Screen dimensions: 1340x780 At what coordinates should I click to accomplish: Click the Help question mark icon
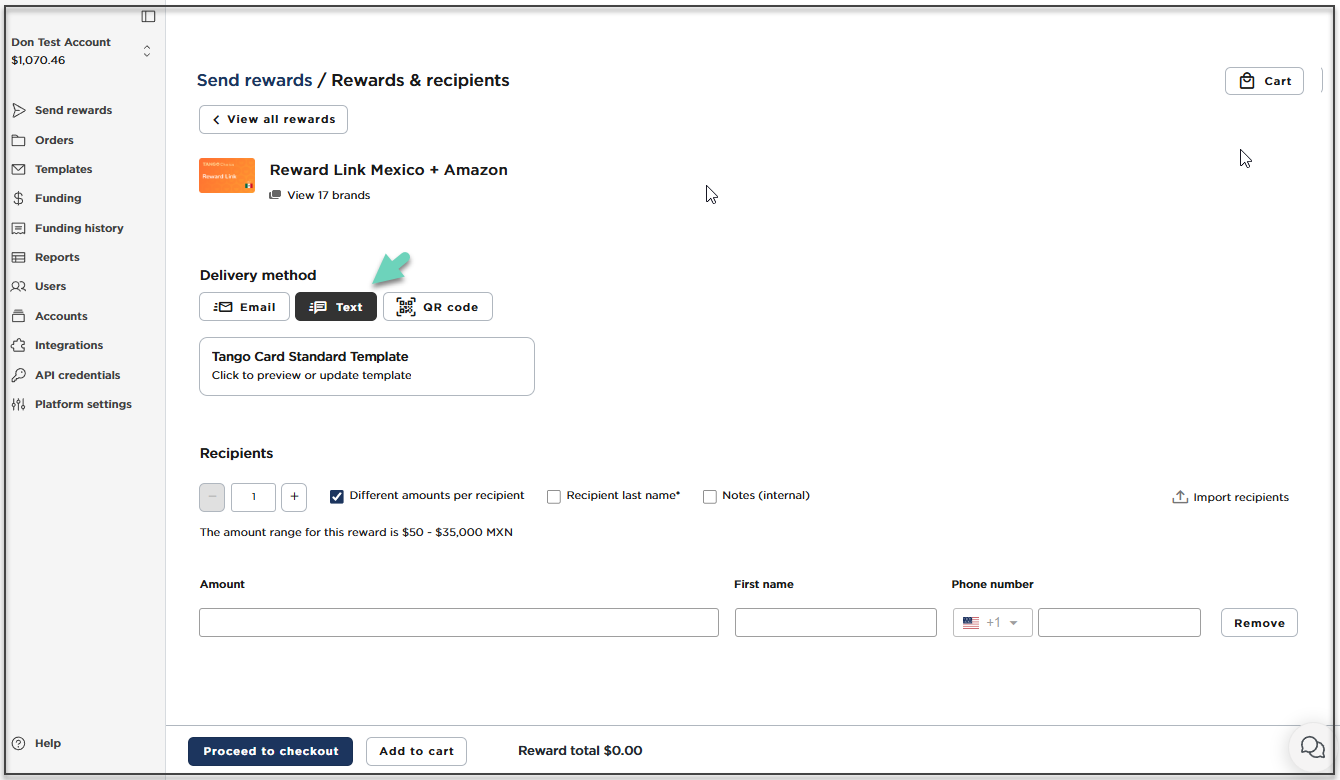pyautogui.click(x=18, y=743)
